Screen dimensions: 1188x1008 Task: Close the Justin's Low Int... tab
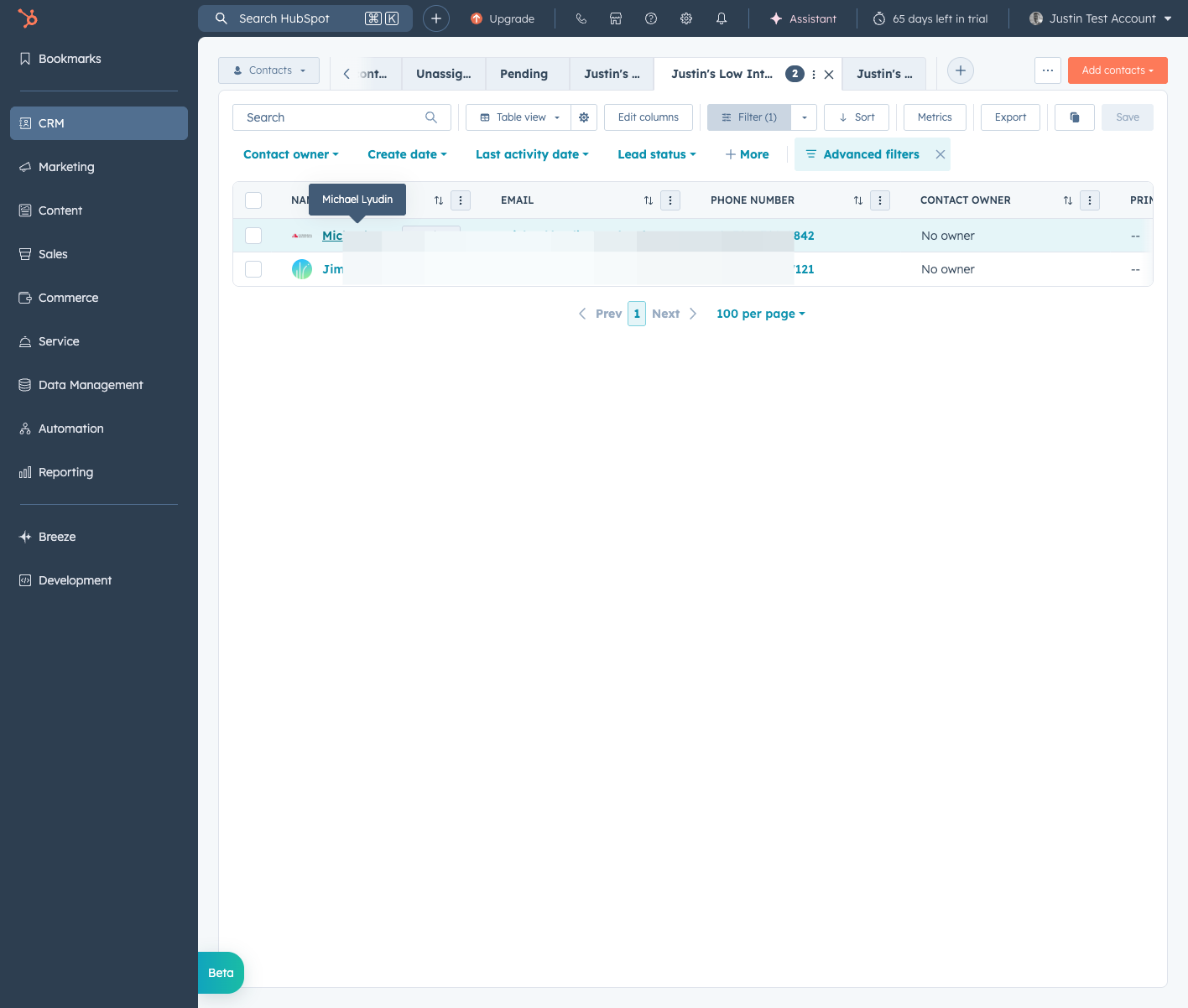[829, 75]
